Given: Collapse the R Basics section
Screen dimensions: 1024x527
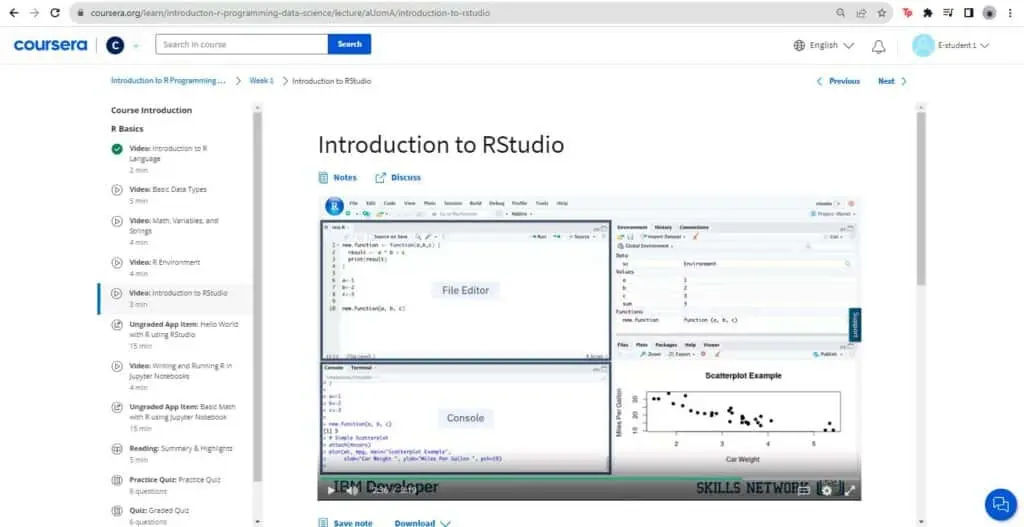Looking at the screenshot, I should point(127,129).
